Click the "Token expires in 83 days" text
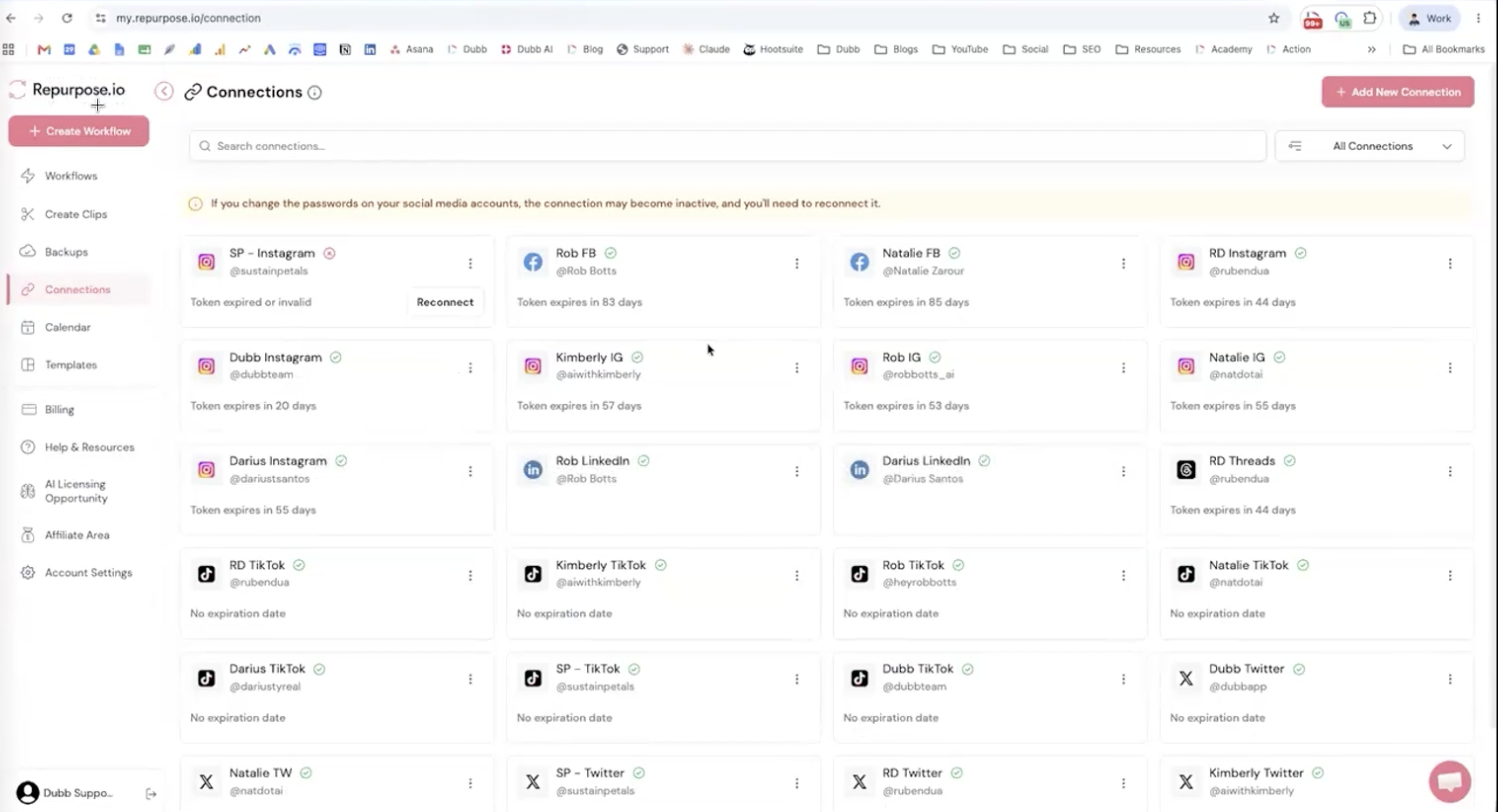The image size is (1498, 812). click(x=580, y=302)
